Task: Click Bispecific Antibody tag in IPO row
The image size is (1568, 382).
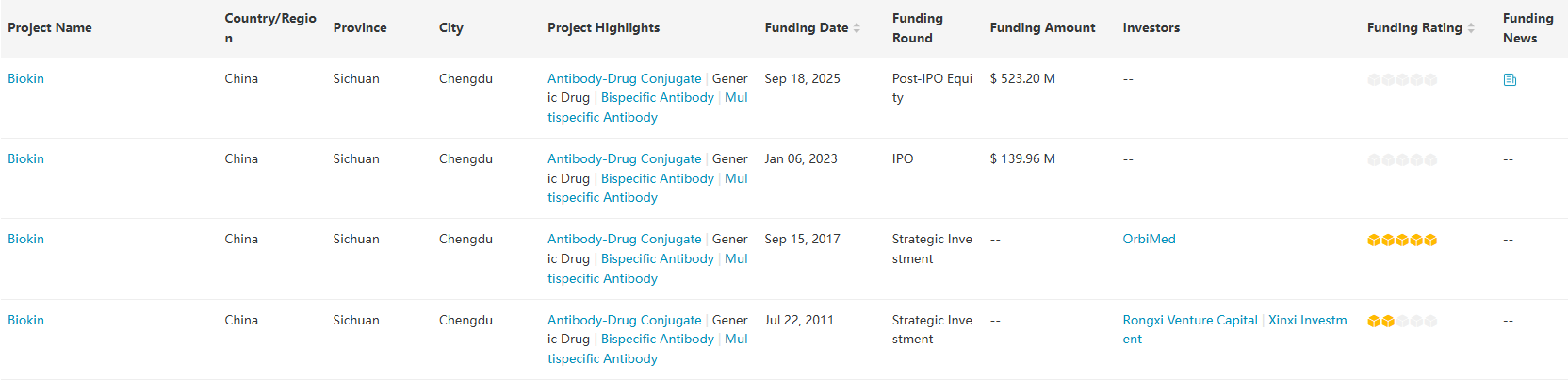Action: (x=657, y=178)
